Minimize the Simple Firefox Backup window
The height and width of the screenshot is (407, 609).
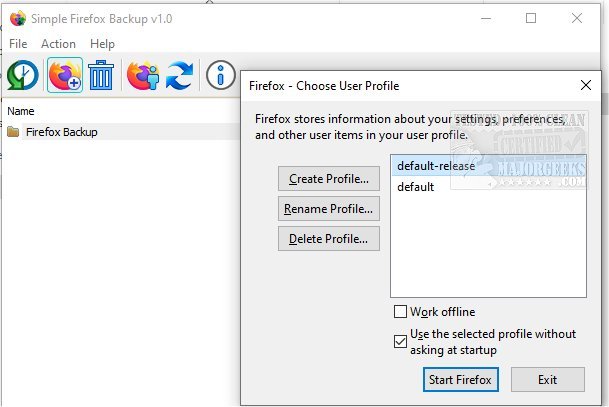(x=486, y=18)
